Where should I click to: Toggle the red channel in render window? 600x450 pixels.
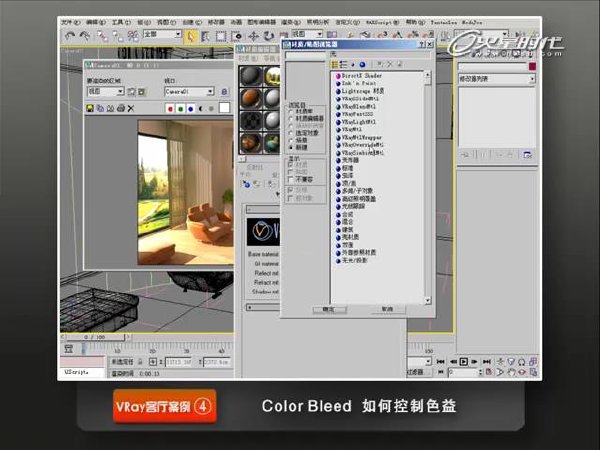click(x=170, y=109)
